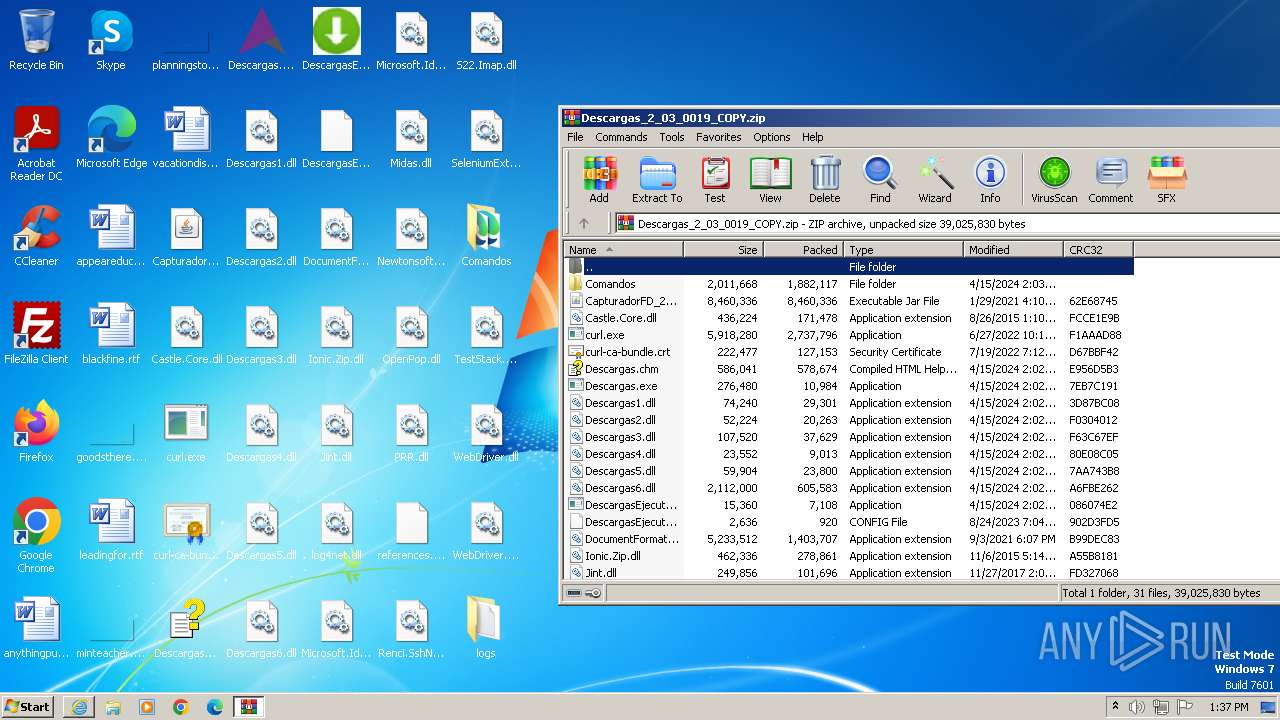Click the Delete trash icon in WinRAR

pos(825,180)
